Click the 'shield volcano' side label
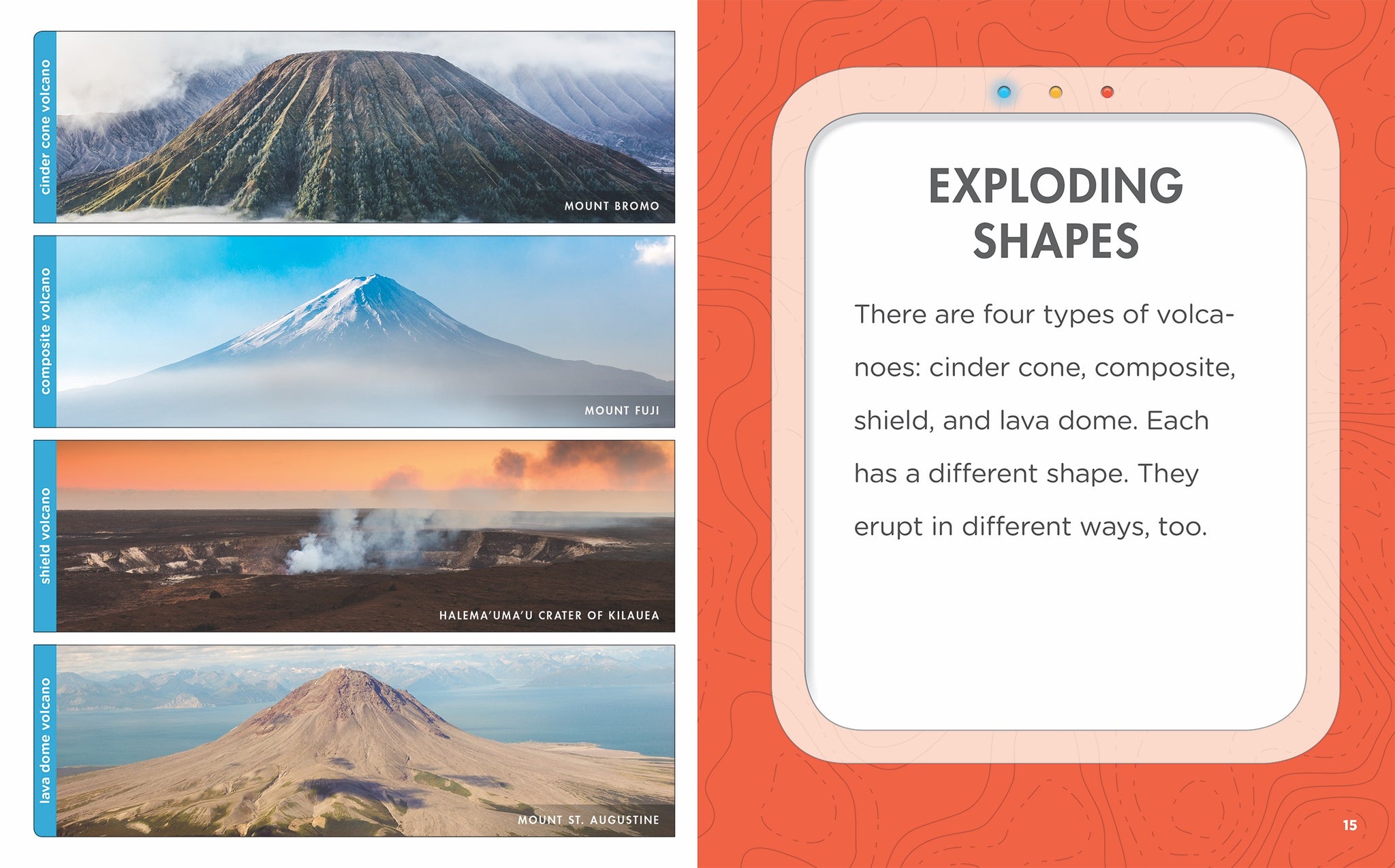Image resolution: width=1395 pixels, height=868 pixels. [x=46, y=536]
